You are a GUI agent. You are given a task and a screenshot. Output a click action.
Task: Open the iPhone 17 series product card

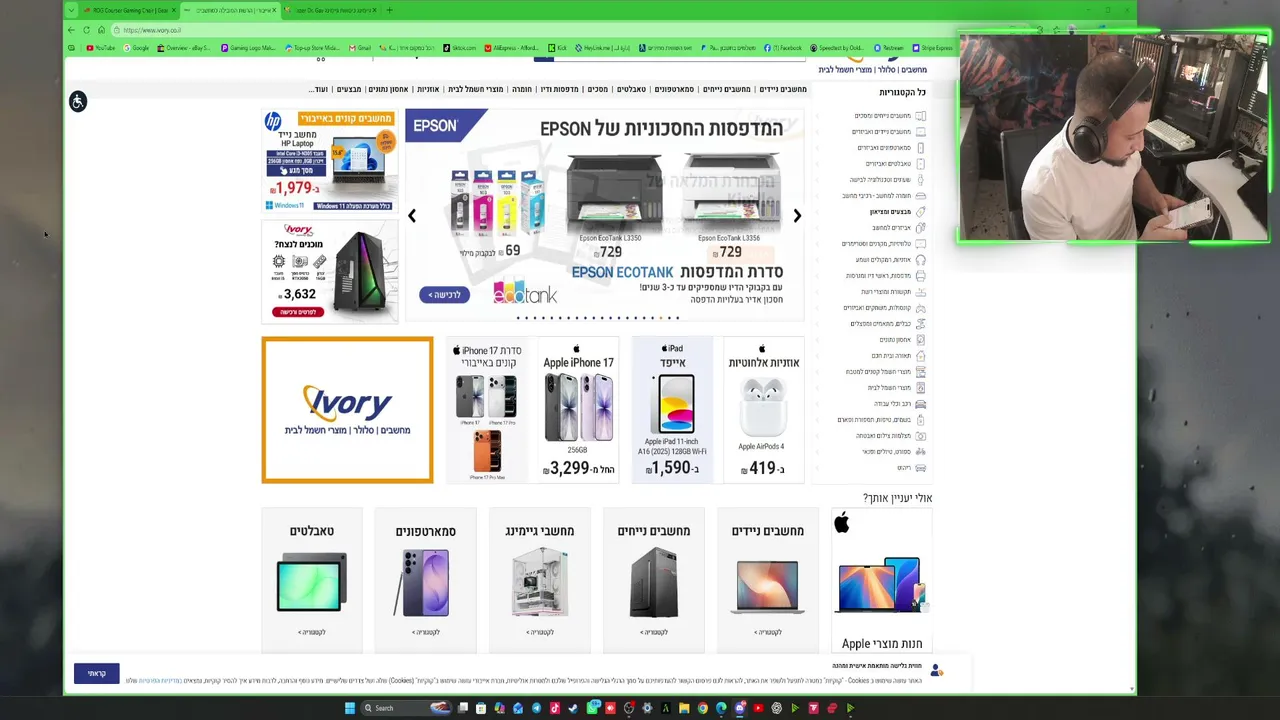coord(486,410)
